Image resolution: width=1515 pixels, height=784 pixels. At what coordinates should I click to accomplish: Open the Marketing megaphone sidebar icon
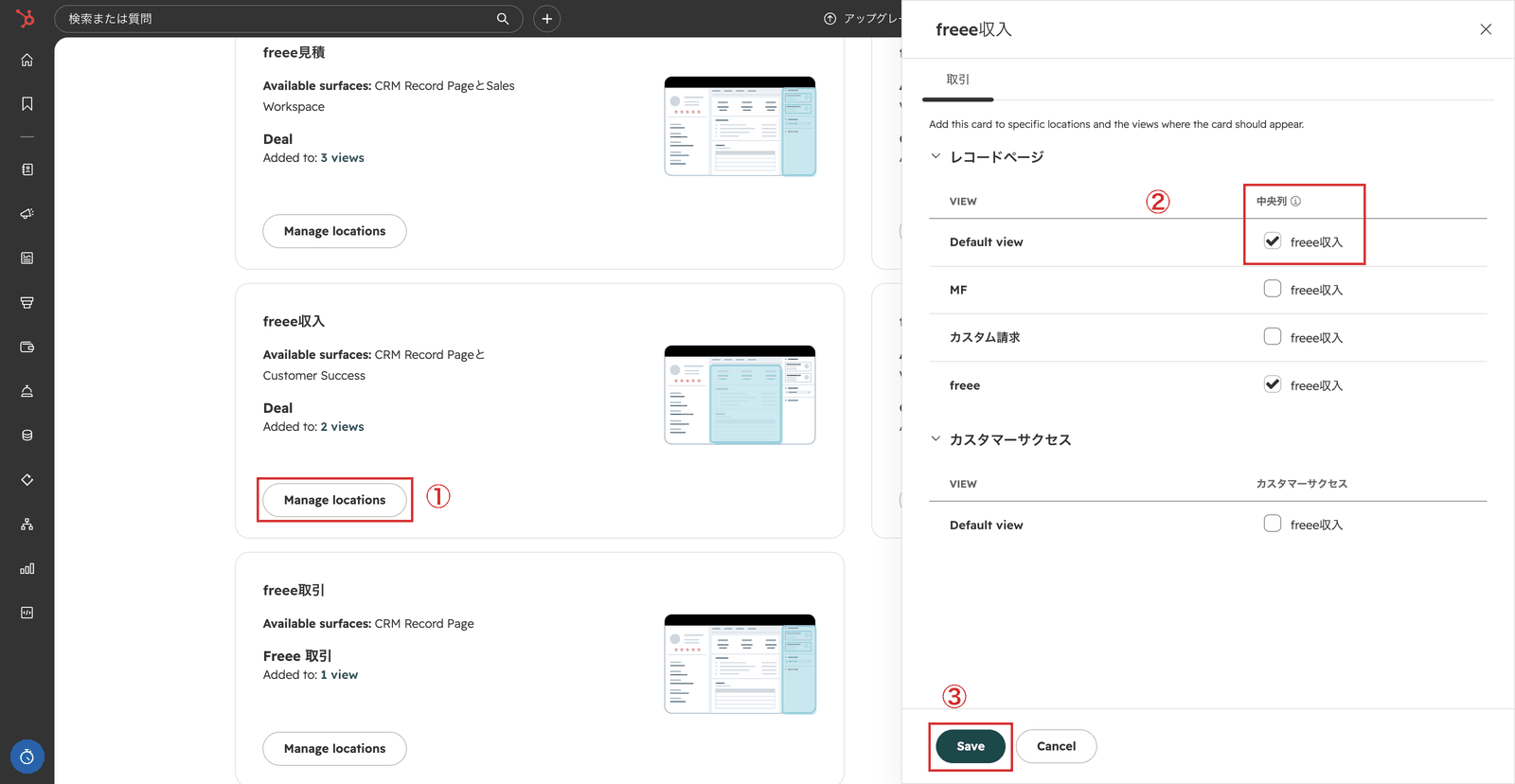pyautogui.click(x=27, y=213)
